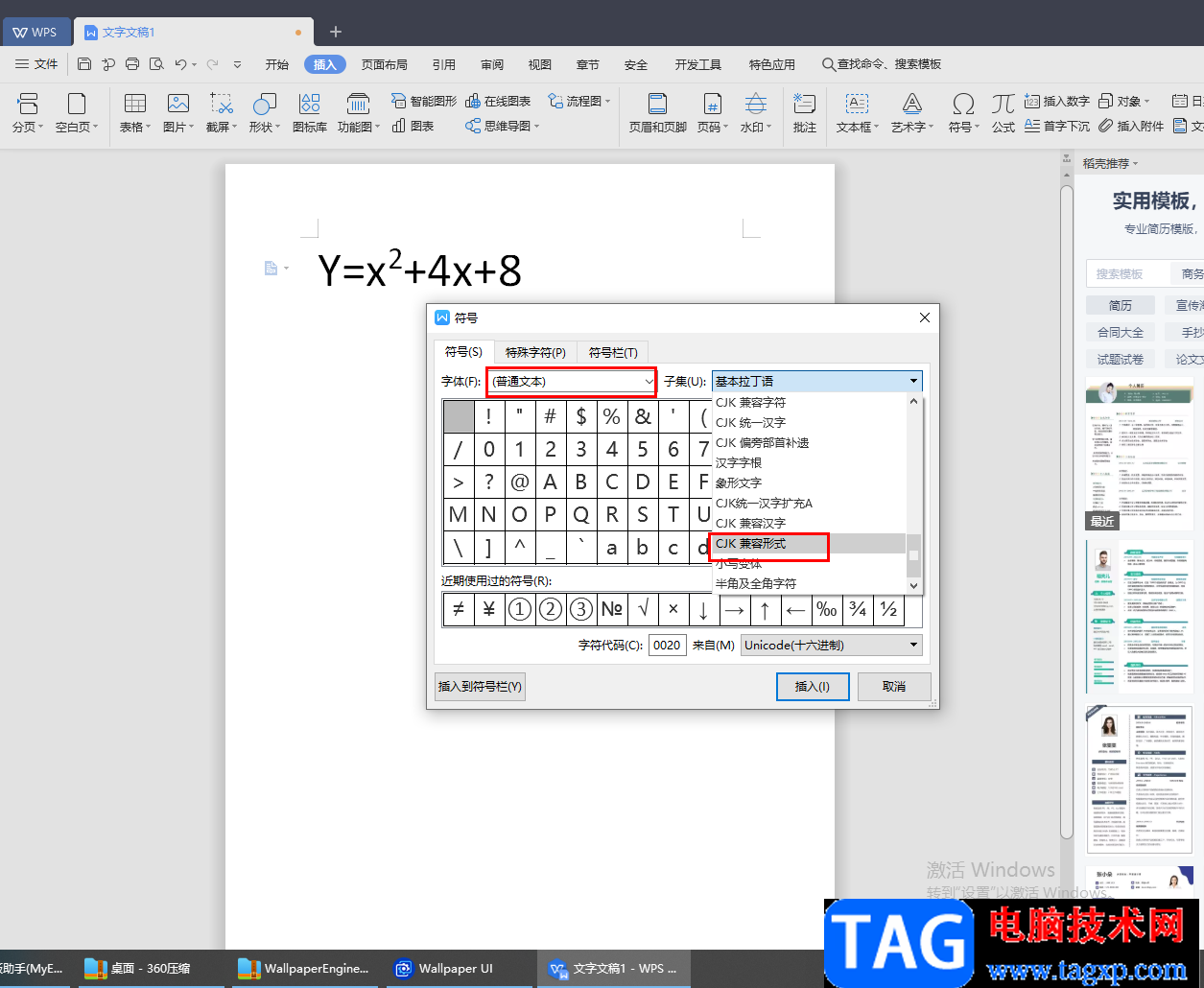
Task: Switch to the 开始 ribbon tab
Action: point(277,64)
